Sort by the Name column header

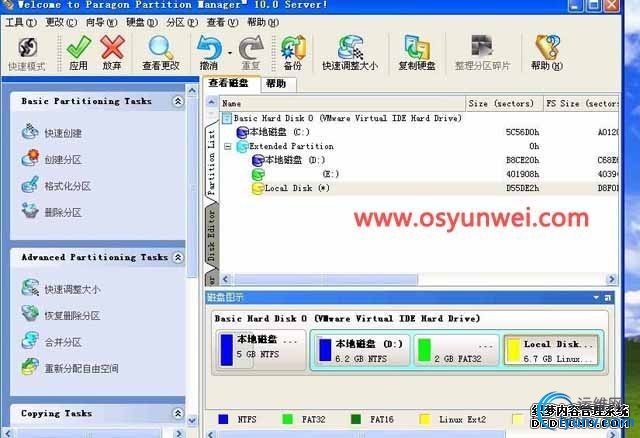coord(342,103)
